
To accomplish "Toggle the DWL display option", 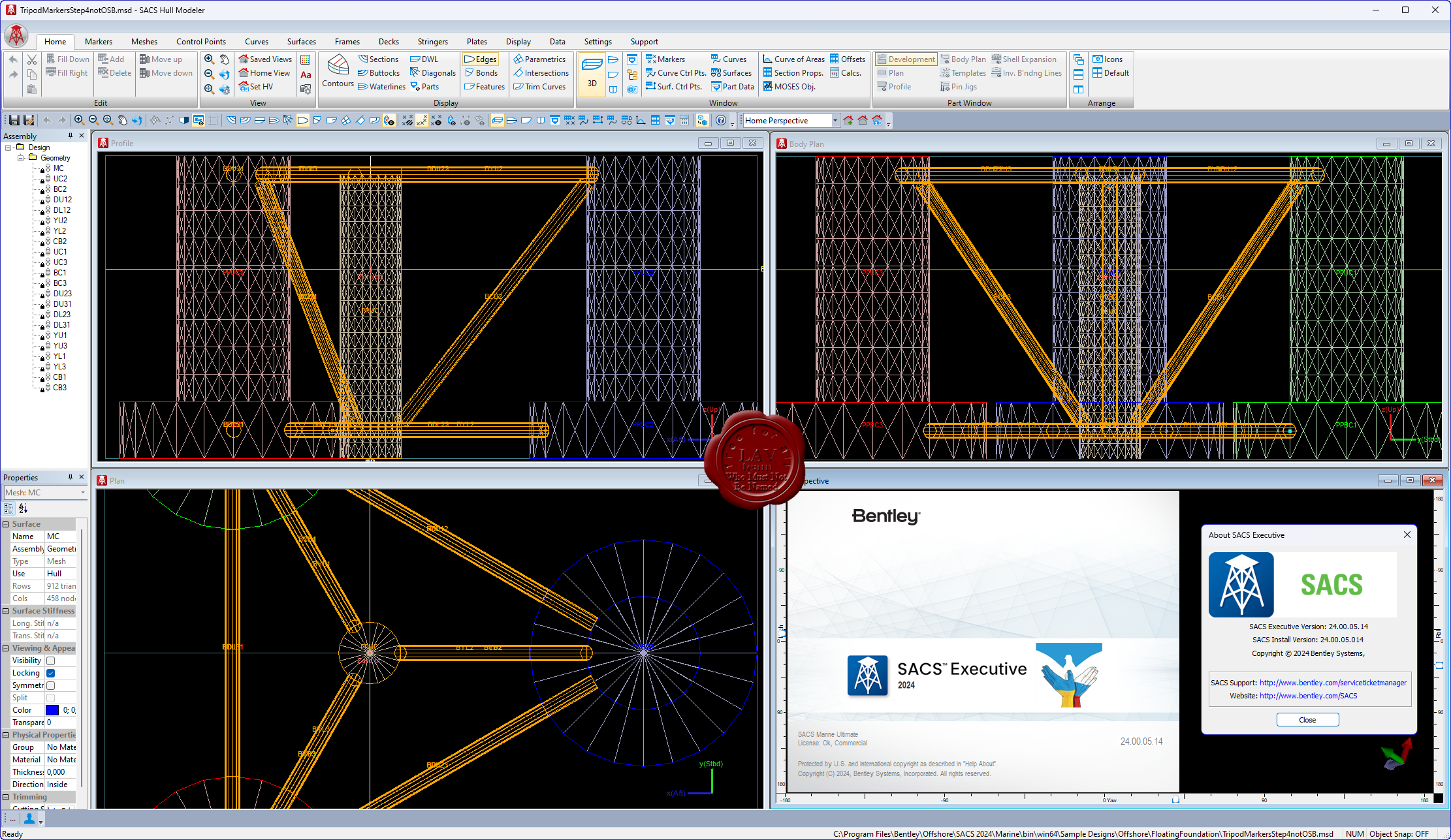I will click(x=424, y=59).
